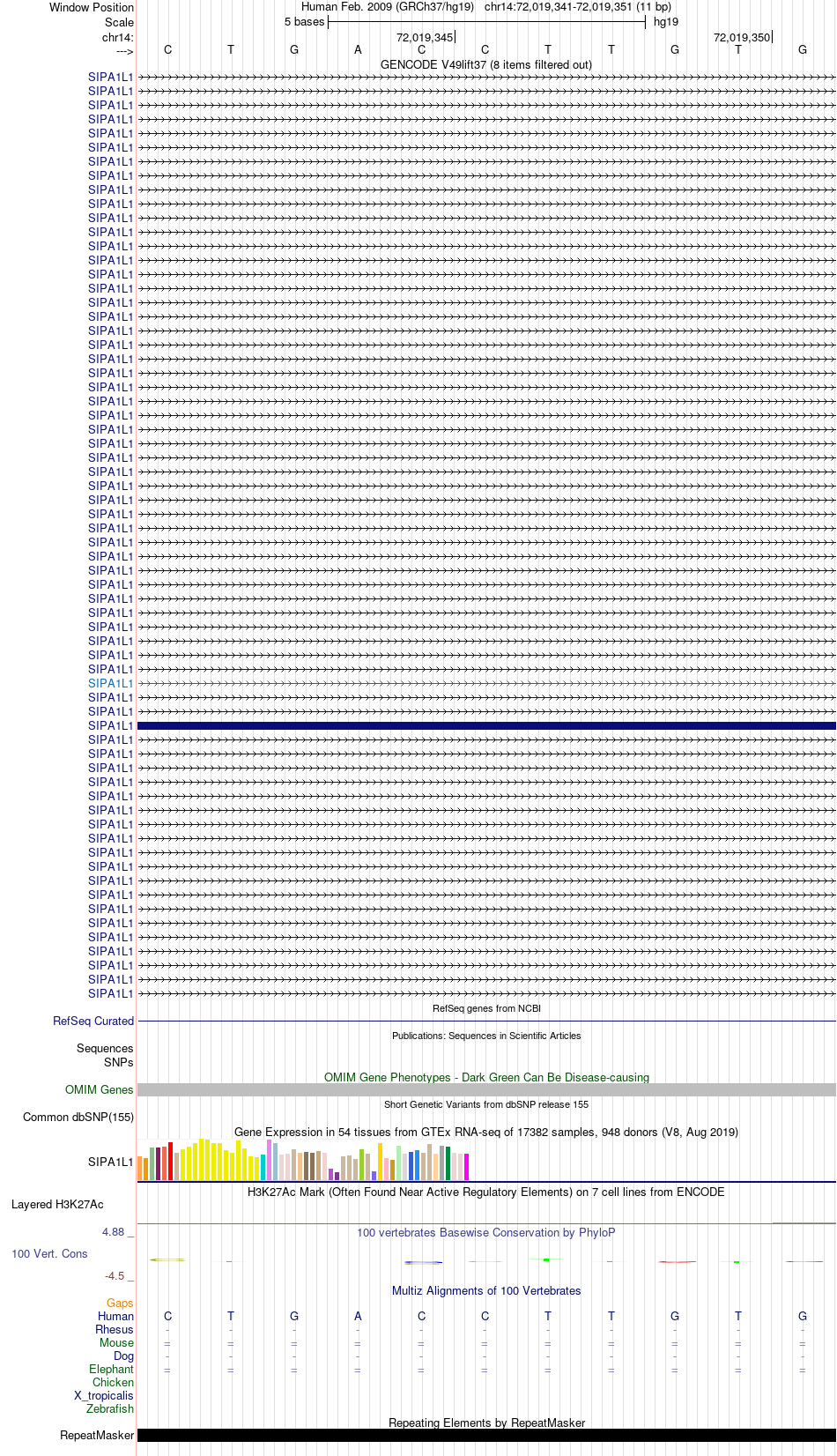Select the light-blue SIPA1L1 transcript label
This screenshot has width=837, height=1456.
click(111, 683)
